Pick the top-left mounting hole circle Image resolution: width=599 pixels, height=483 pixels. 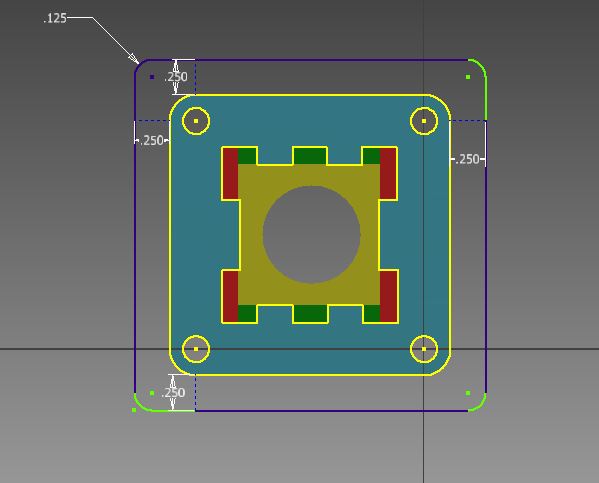tap(196, 121)
